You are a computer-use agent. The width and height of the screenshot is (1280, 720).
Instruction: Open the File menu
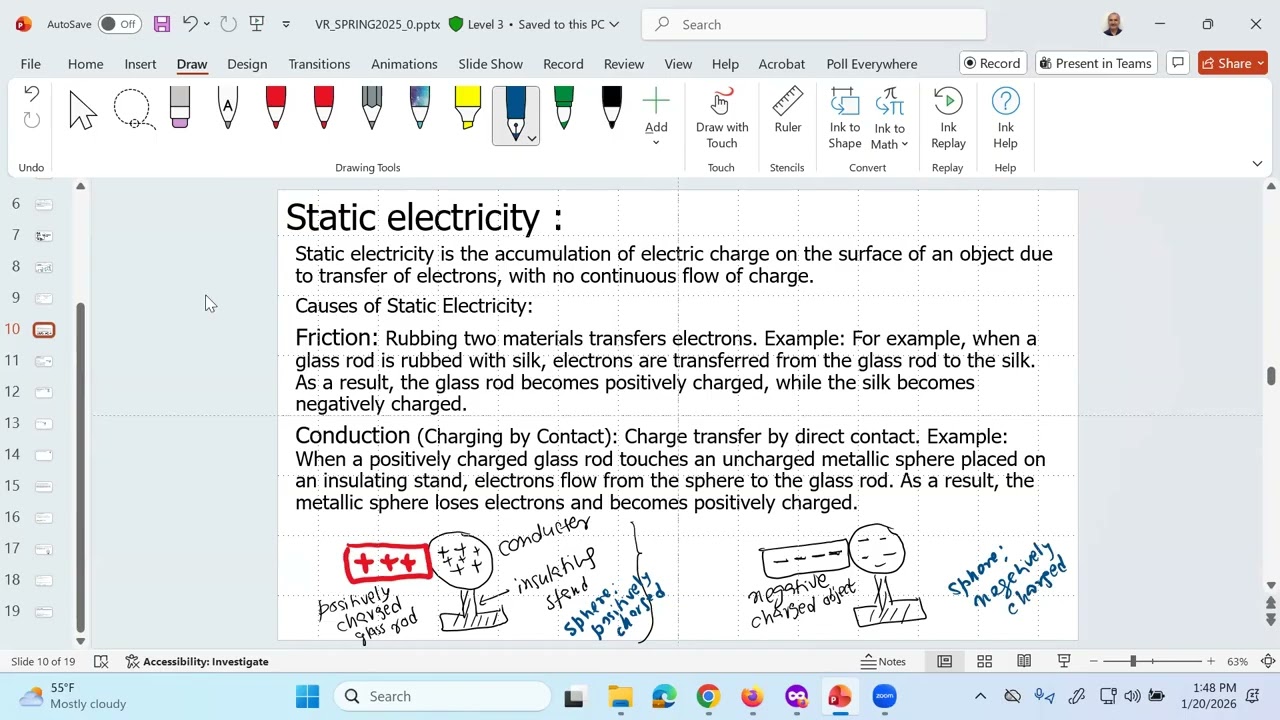(31, 64)
